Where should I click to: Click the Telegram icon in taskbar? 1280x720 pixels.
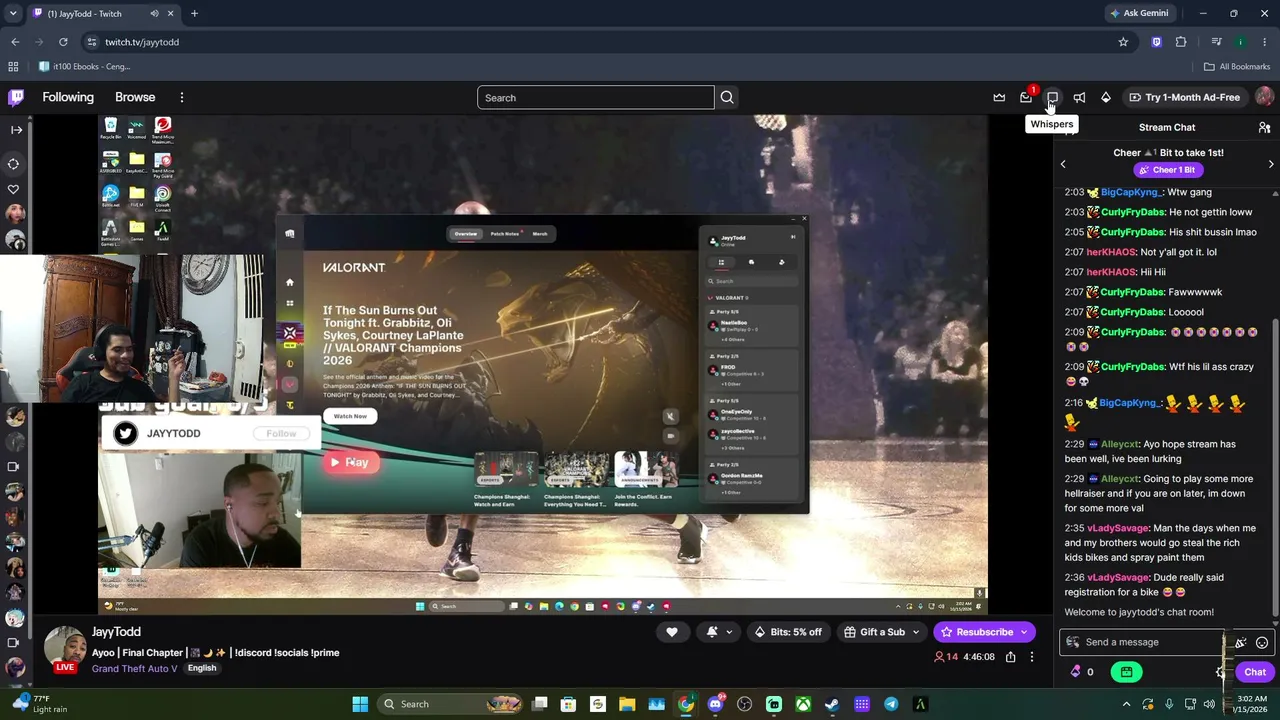click(x=891, y=704)
